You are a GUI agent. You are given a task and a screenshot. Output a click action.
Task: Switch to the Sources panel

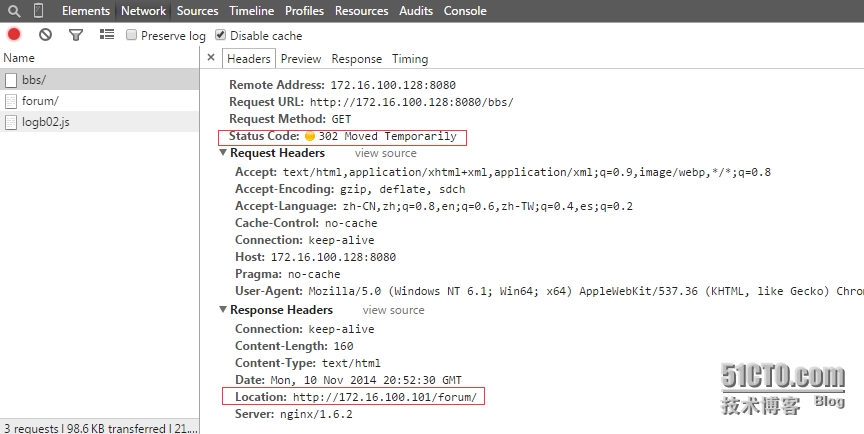(197, 10)
